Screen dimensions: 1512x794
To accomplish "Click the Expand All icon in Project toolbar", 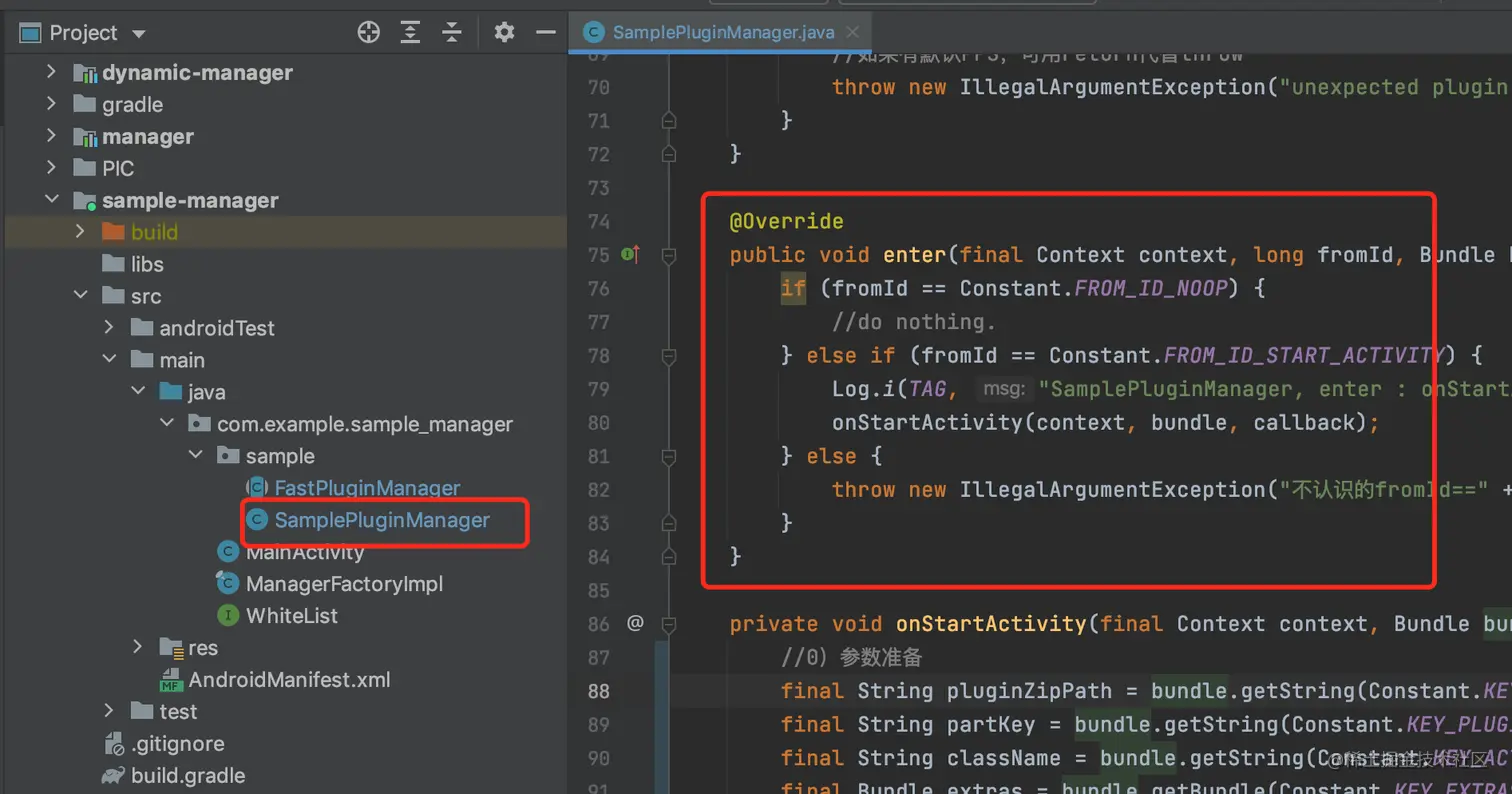I will (x=410, y=33).
